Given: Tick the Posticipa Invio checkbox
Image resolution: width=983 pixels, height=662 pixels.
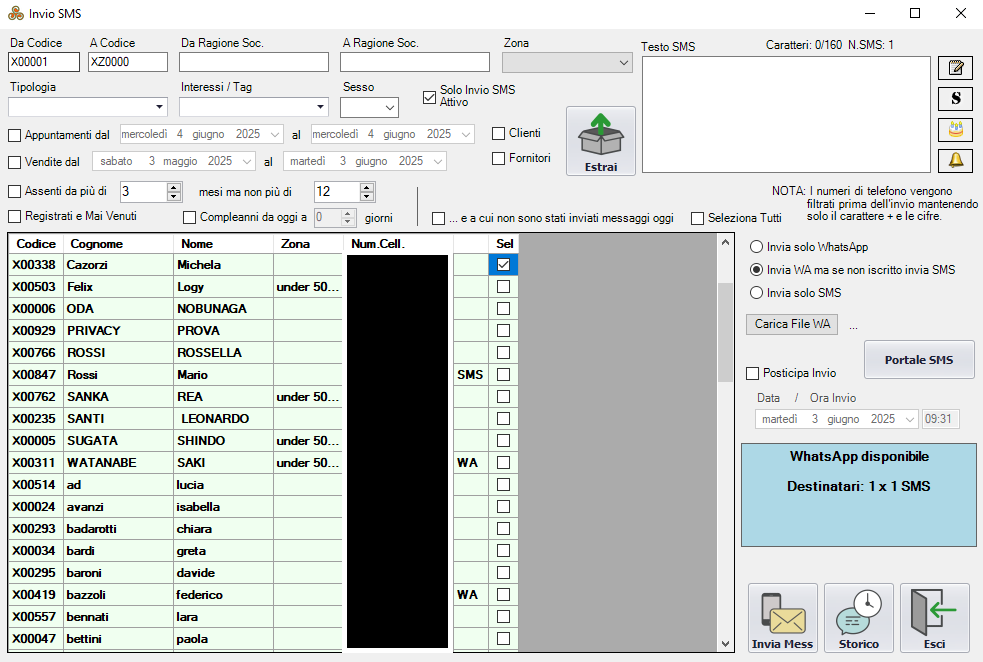Looking at the screenshot, I should [x=753, y=373].
